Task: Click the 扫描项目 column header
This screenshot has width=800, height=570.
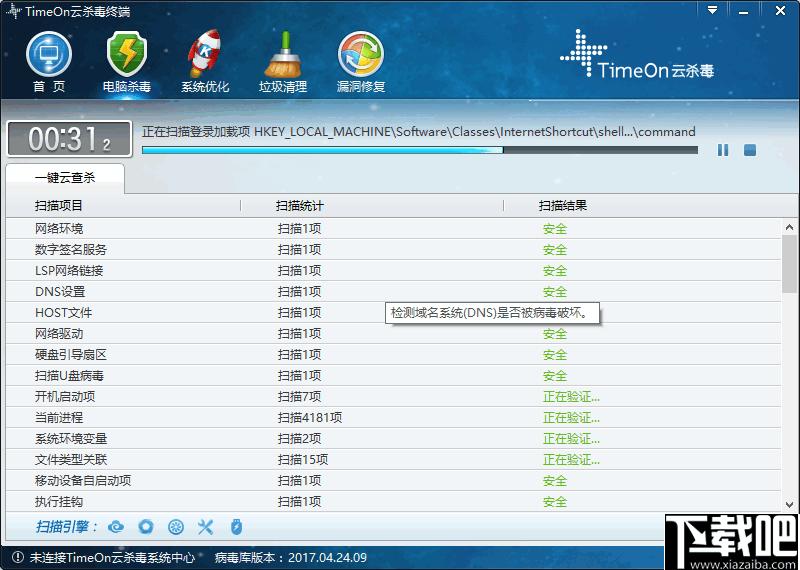Action: (x=59, y=206)
